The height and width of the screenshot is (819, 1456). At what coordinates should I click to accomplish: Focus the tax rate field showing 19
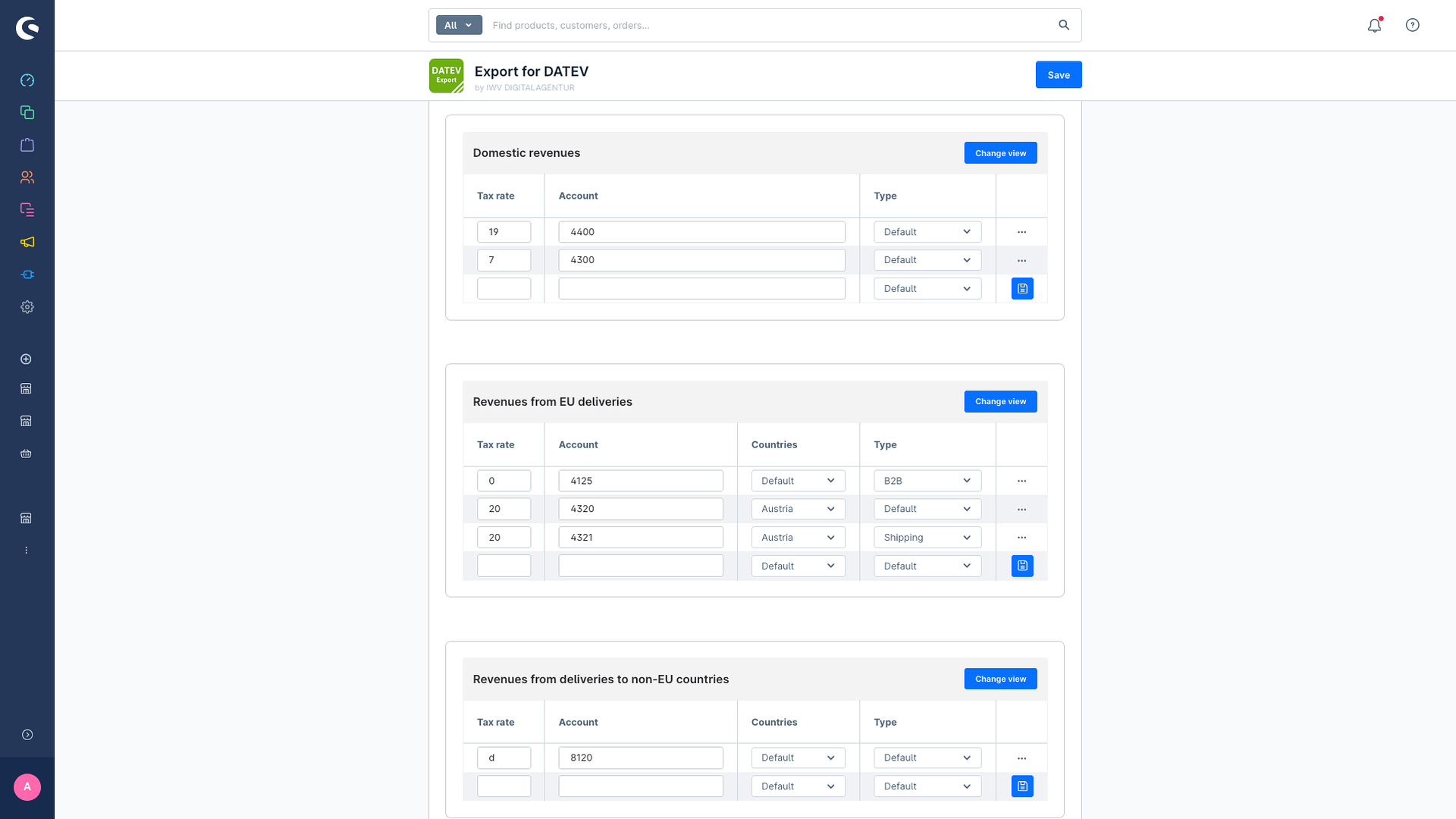504,232
